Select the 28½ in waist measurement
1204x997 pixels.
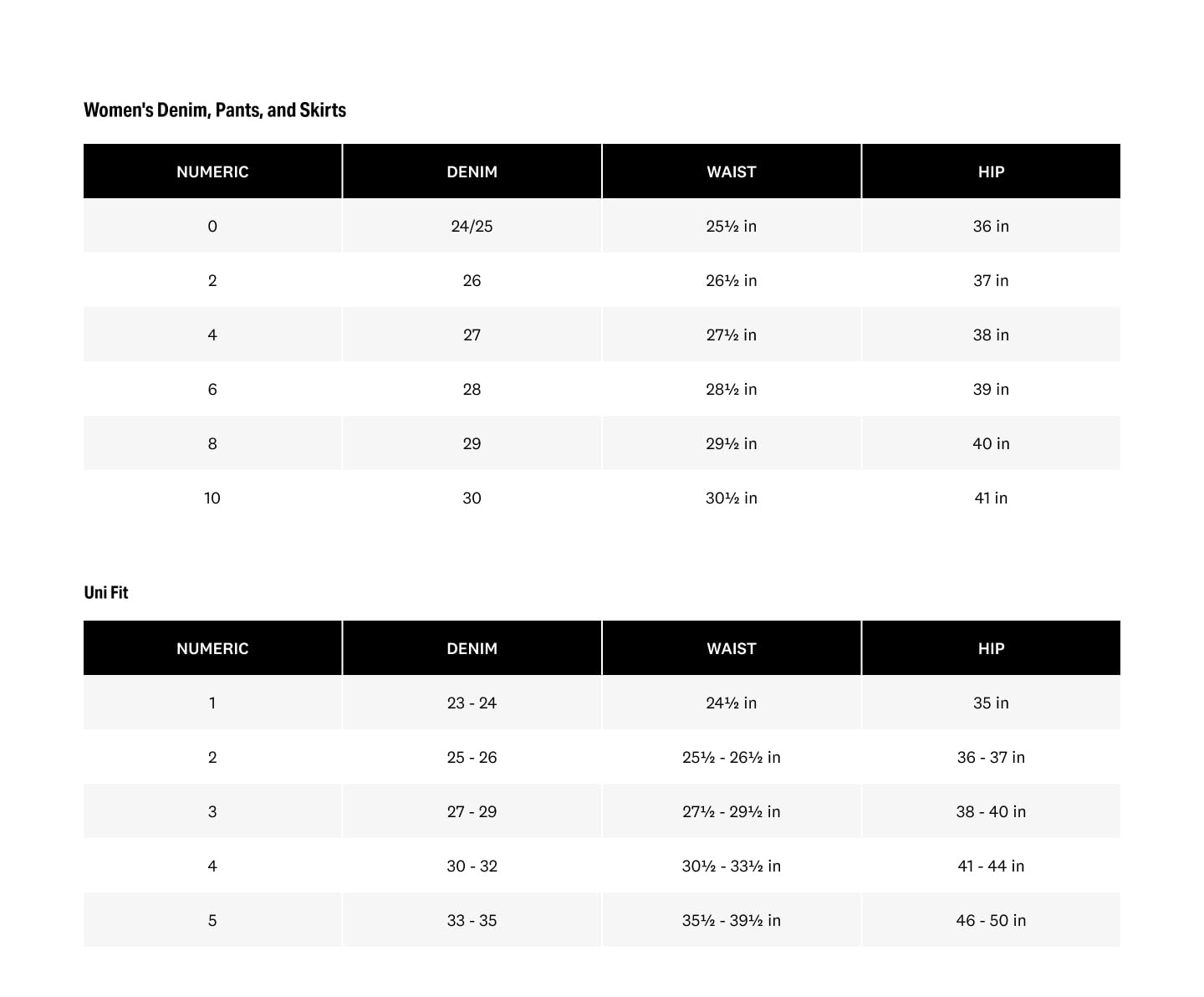(731, 389)
